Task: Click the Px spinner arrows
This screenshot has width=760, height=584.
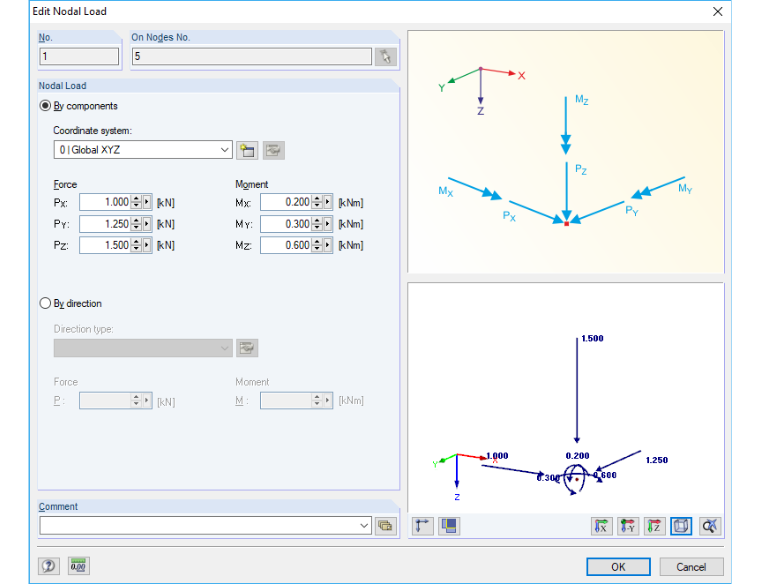Action: pos(136,202)
